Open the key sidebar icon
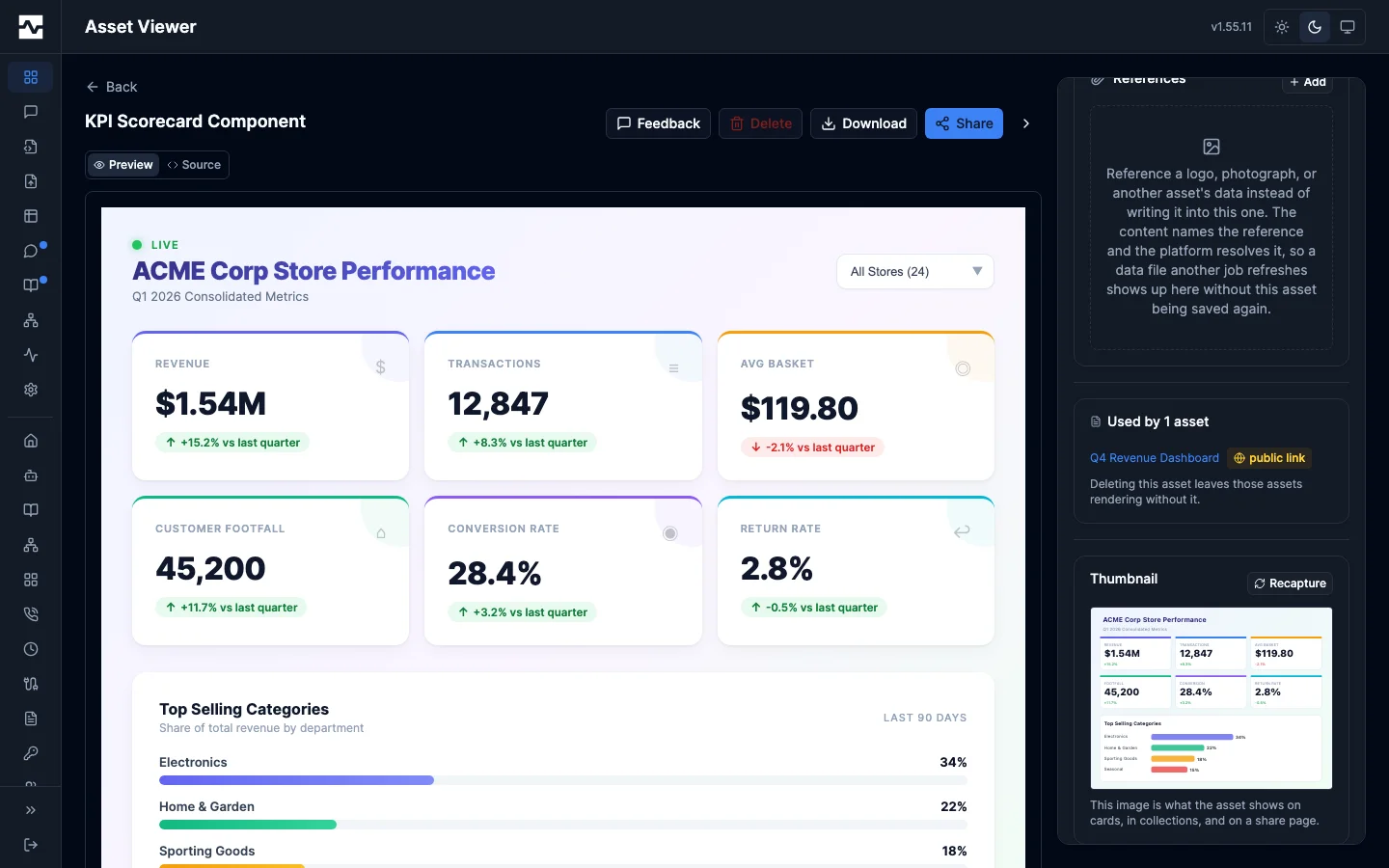Image resolution: width=1389 pixels, height=868 pixels. point(31,753)
